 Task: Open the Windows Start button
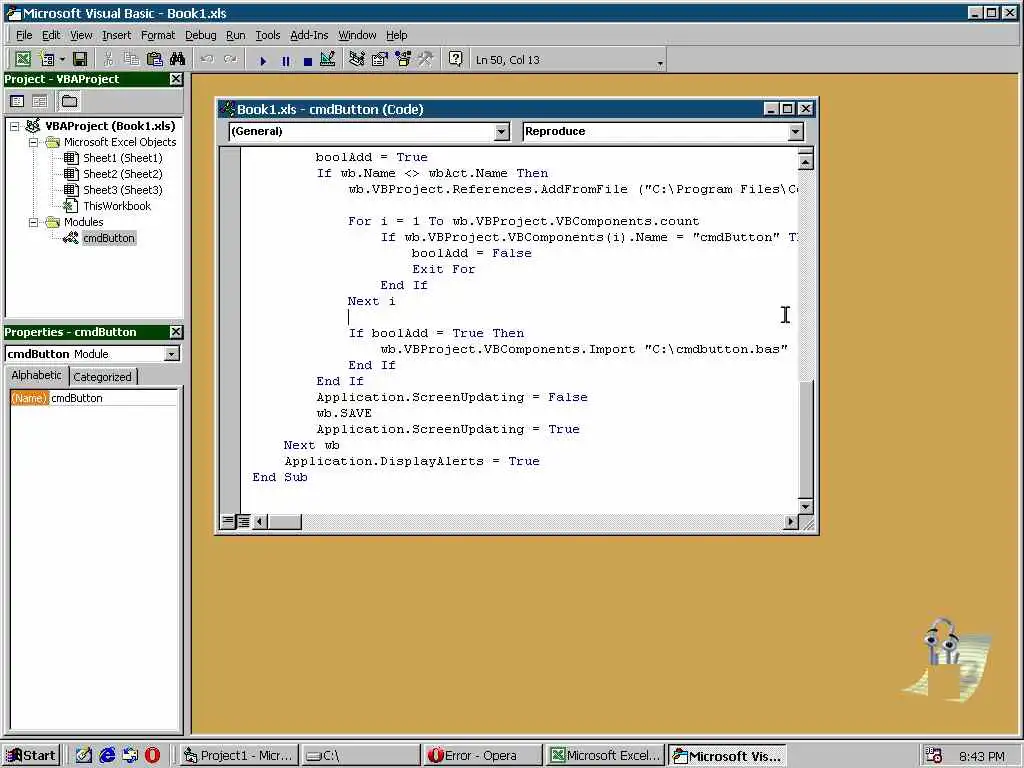[32, 756]
